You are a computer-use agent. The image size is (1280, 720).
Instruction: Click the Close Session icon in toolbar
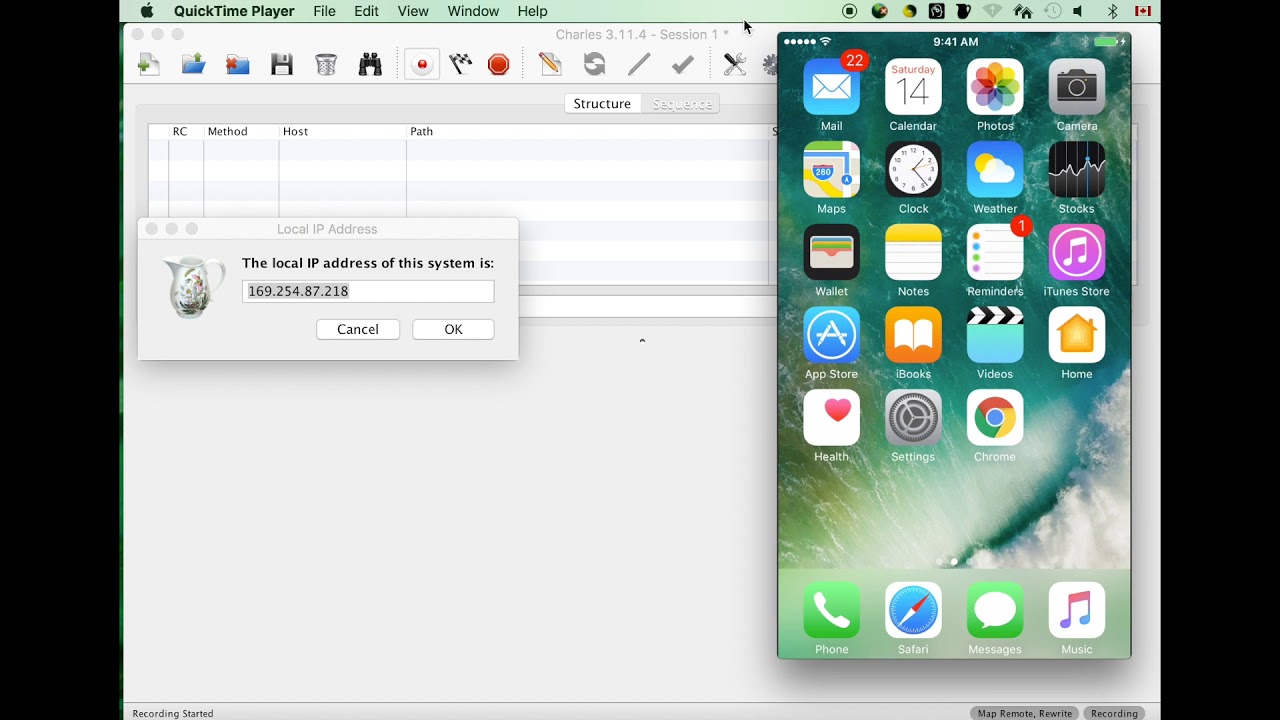tap(237, 65)
